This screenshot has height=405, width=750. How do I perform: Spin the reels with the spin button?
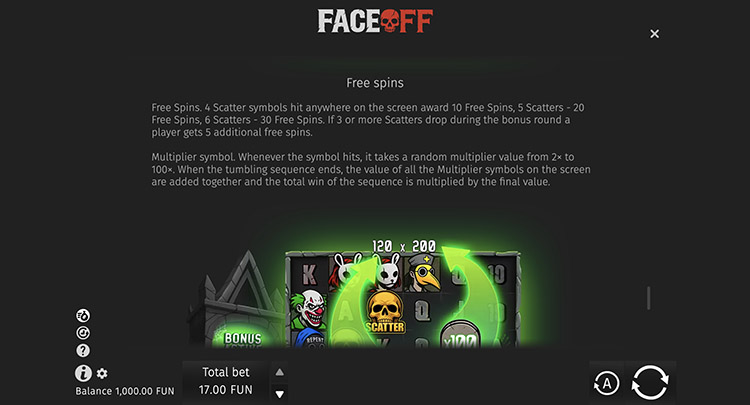[650, 382]
